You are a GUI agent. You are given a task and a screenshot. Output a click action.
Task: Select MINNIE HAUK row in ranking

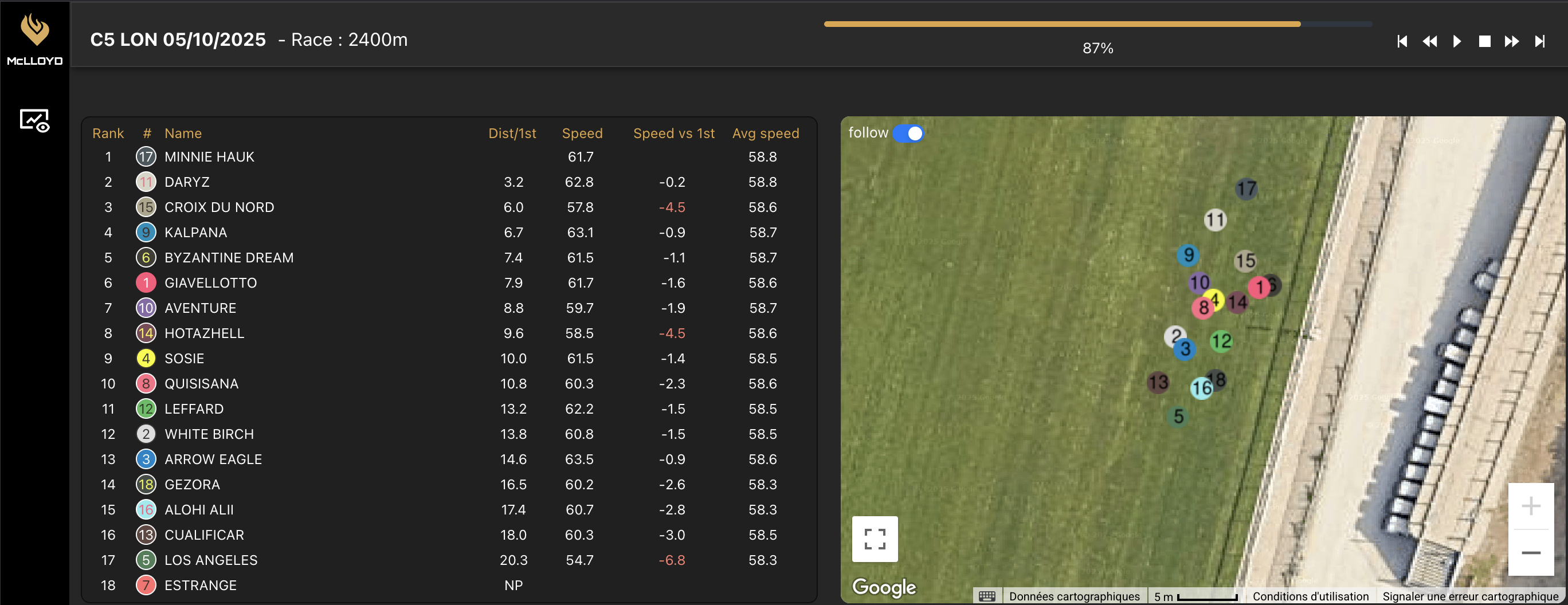pyautogui.click(x=209, y=157)
